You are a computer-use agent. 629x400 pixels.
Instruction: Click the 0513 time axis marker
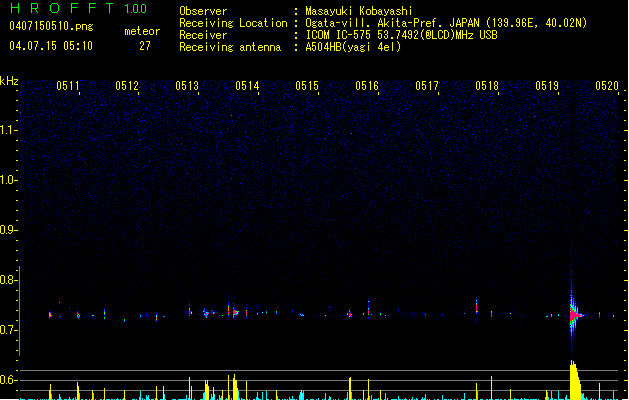click(187, 85)
